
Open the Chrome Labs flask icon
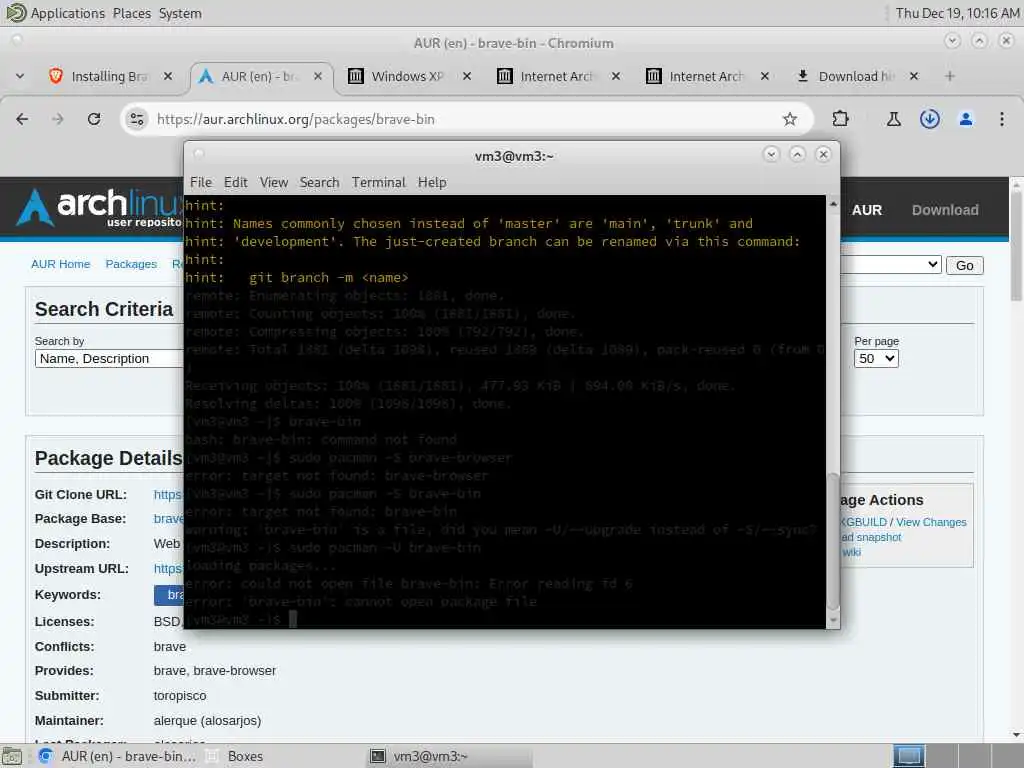(x=893, y=119)
